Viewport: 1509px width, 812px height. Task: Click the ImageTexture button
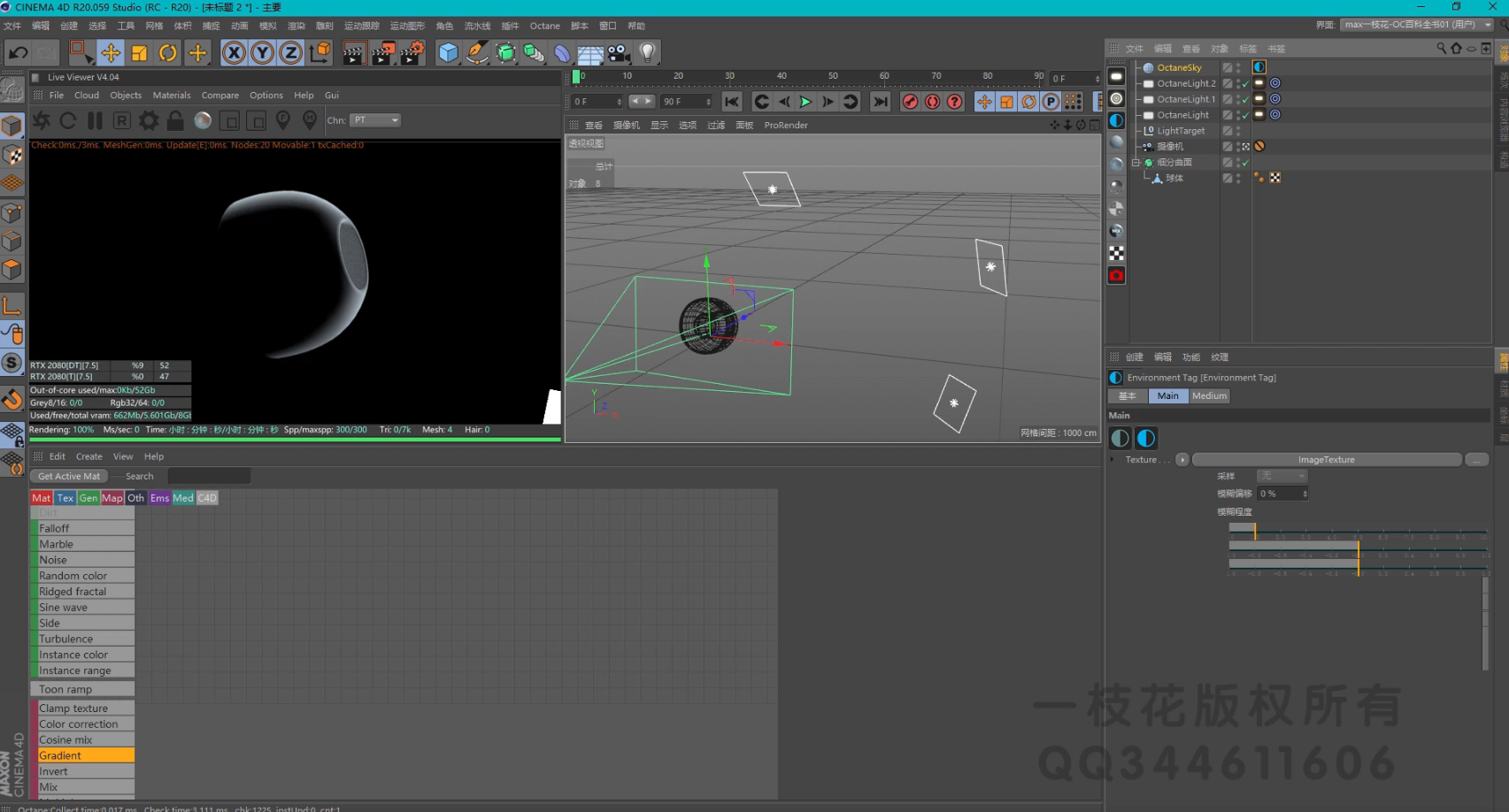point(1326,460)
